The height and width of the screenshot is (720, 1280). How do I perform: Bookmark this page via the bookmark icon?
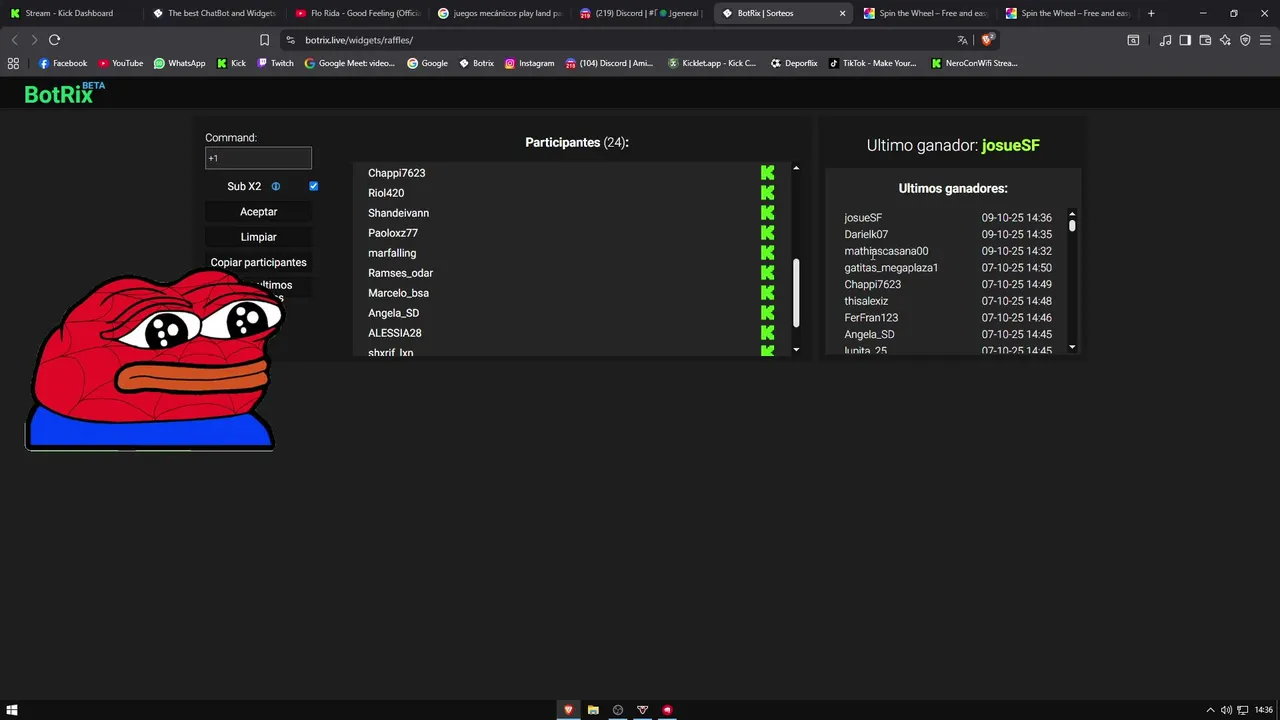[264, 40]
